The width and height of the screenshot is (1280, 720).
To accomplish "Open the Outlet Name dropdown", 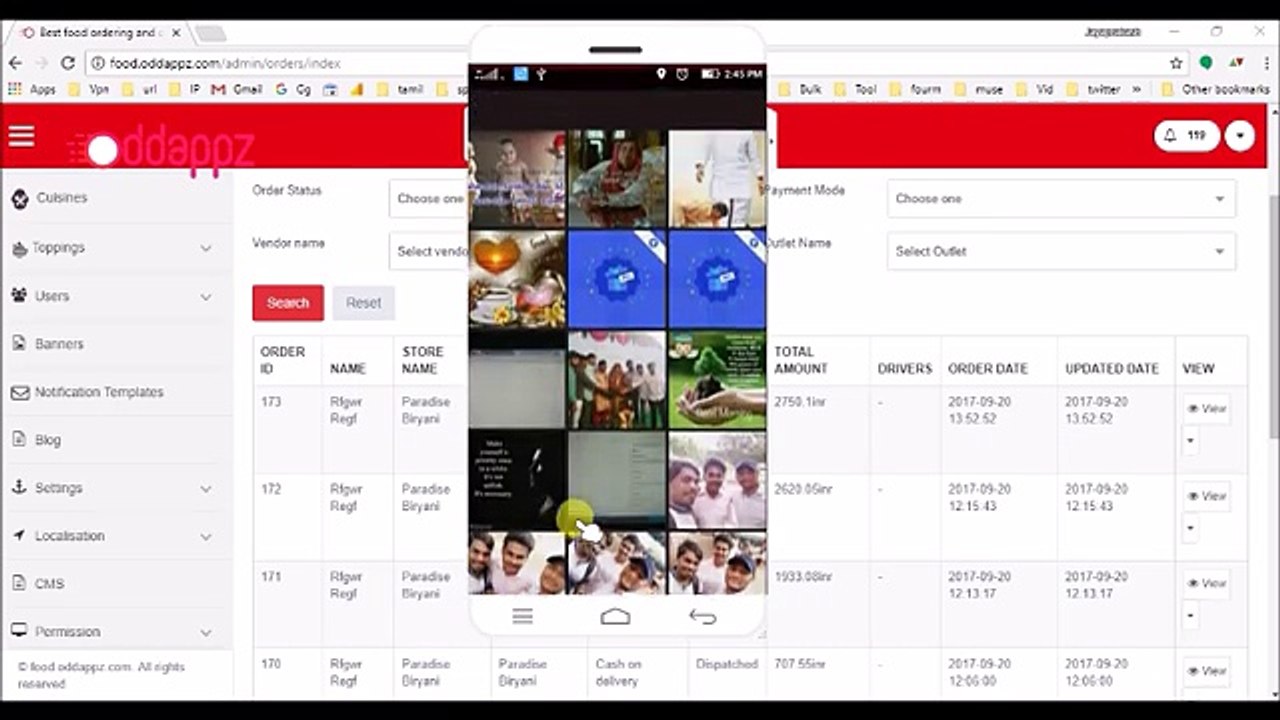I will coord(1061,251).
